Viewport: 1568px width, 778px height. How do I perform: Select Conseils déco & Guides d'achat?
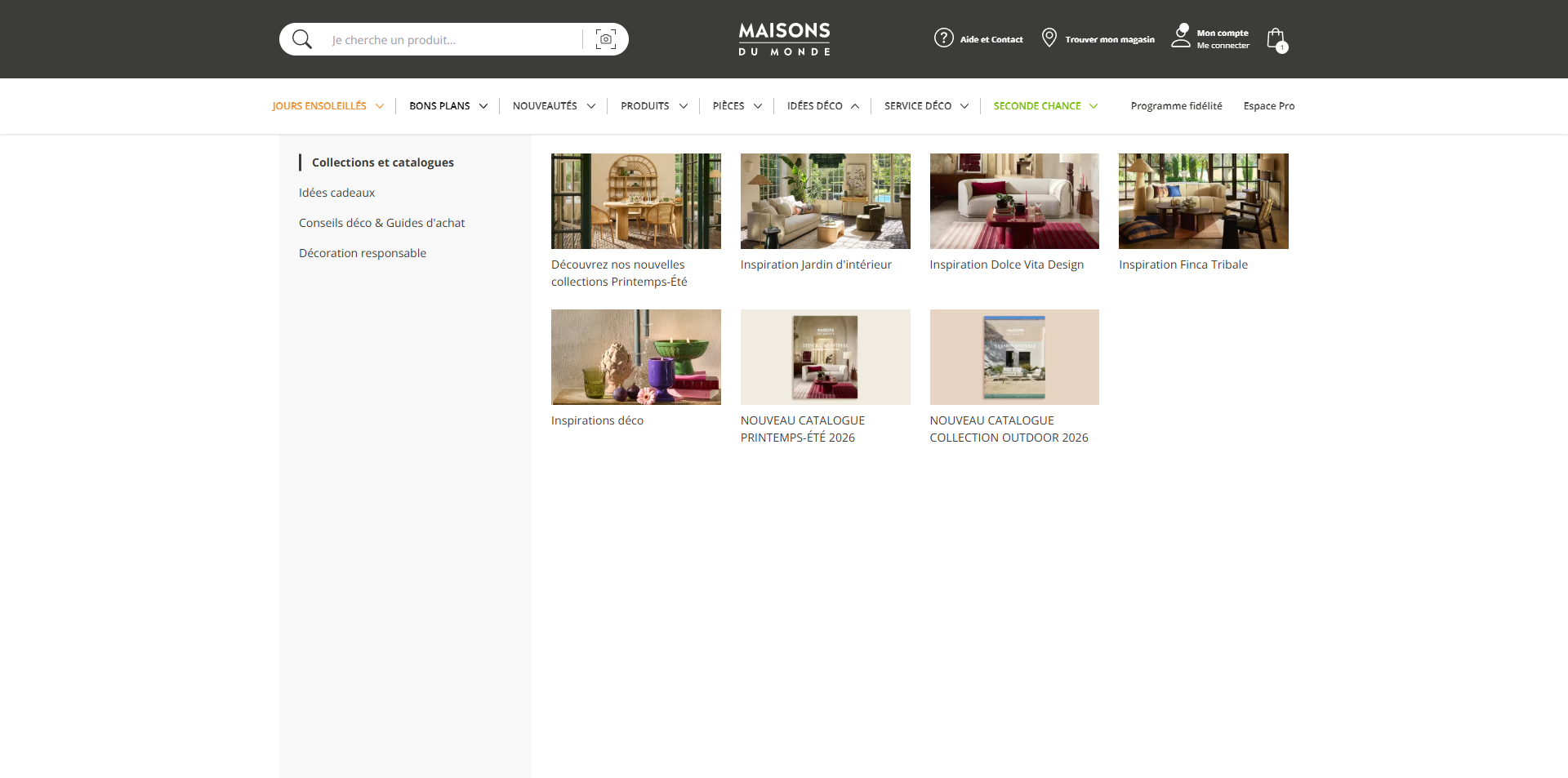[x=381, y=223]
